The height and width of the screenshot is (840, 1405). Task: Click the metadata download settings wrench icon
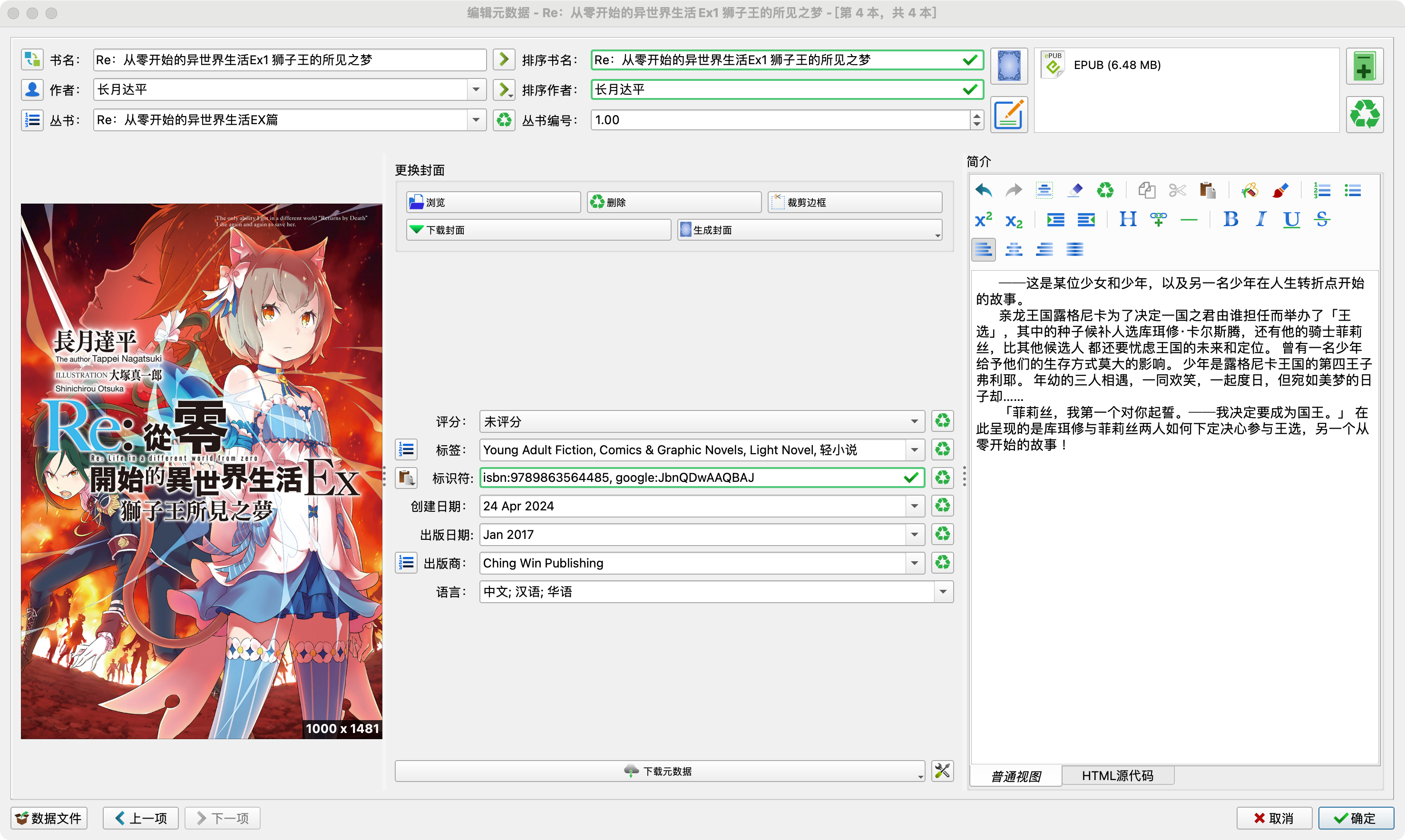tap(942, 771)
